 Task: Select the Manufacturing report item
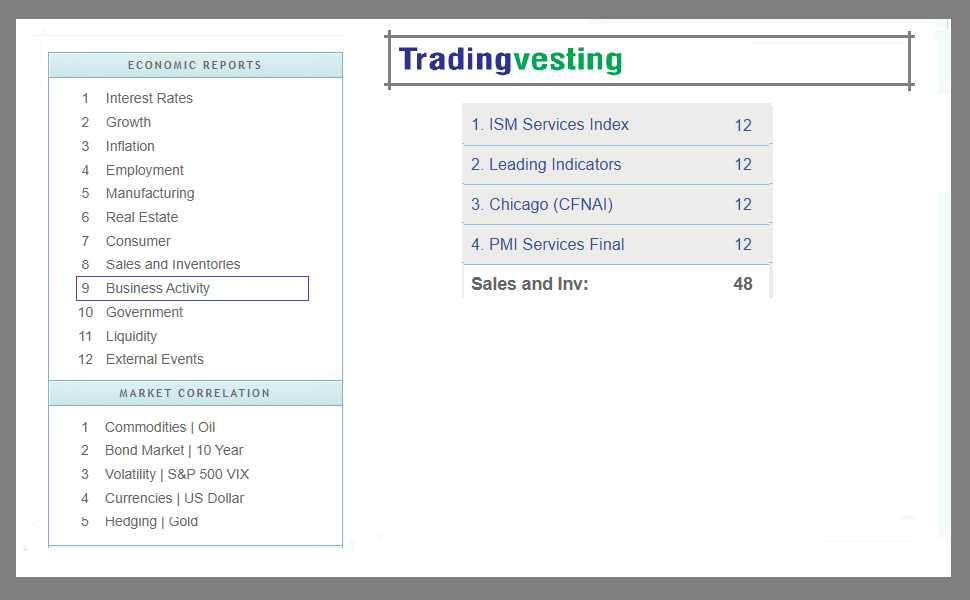[x=150, y=193]
